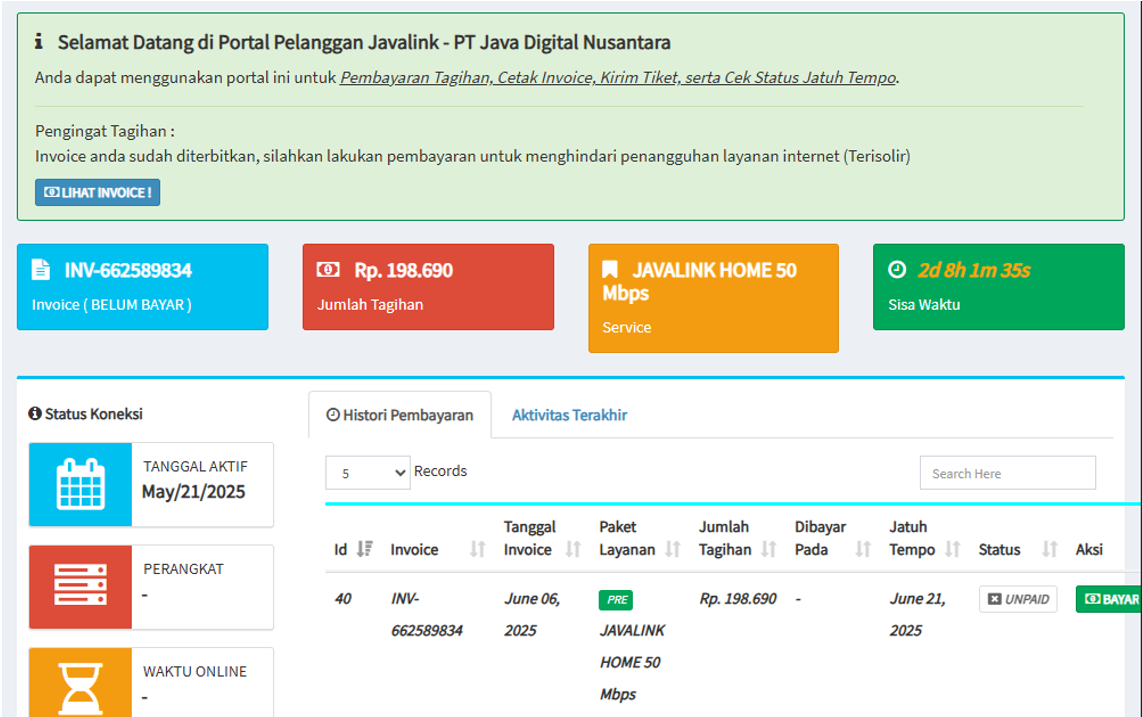Click the LIHAT INVOICE! button

coord(98,192)
